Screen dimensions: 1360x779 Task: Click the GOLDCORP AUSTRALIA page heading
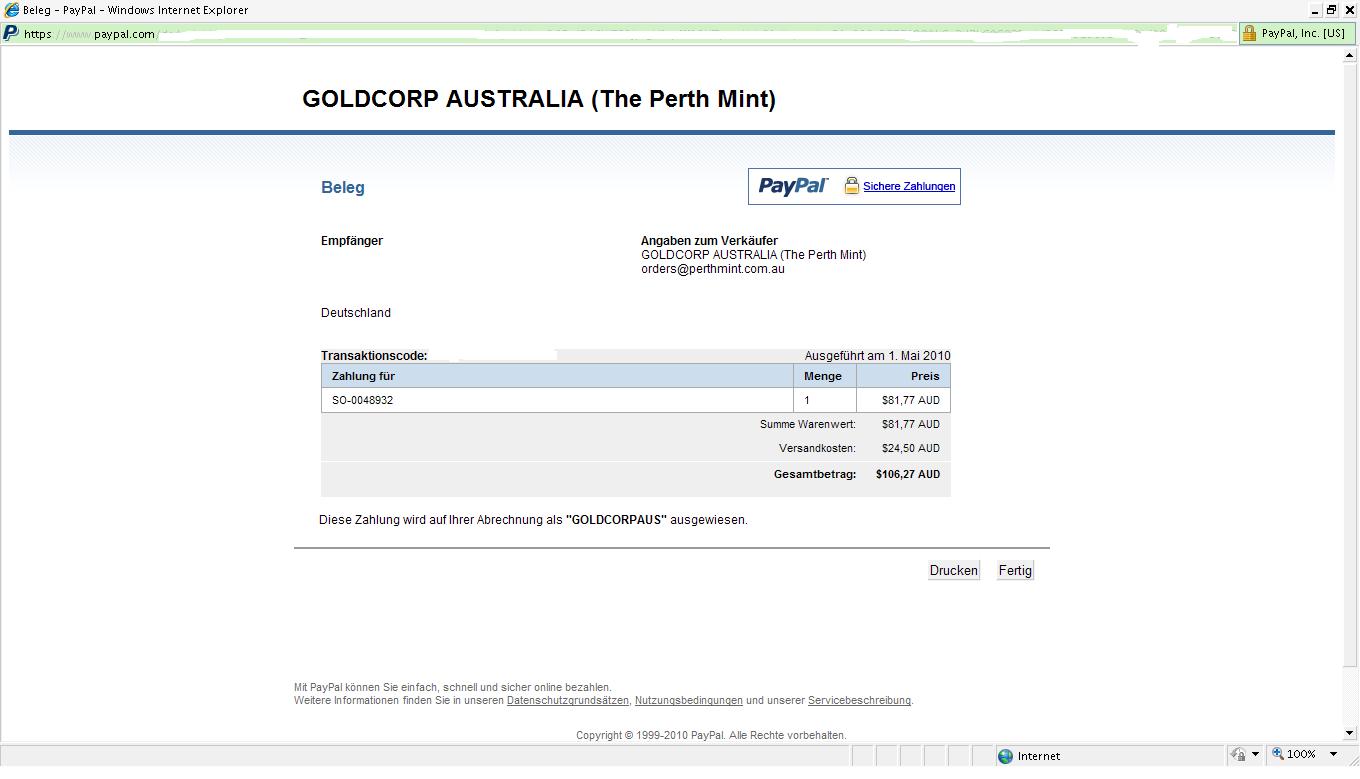coord(539,99)
